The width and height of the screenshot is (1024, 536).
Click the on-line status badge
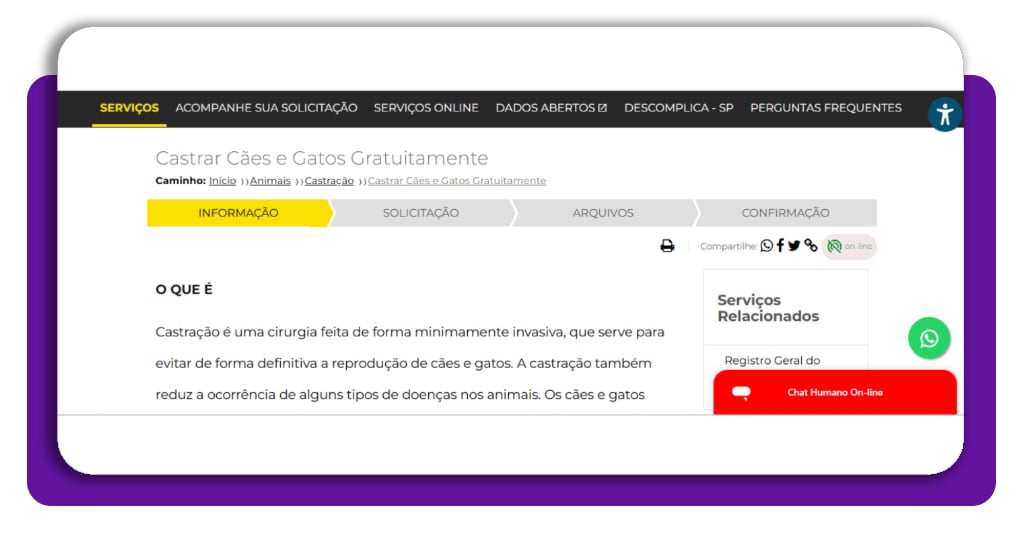[849, 246]
